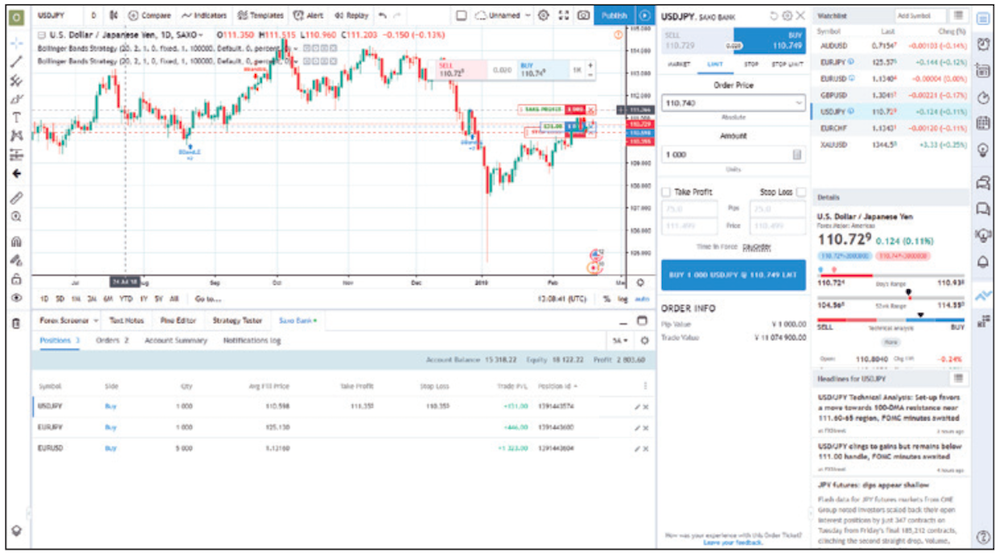Open help question mark icon
Viewport: 1000px width, 557px height.
coord(983,537)
